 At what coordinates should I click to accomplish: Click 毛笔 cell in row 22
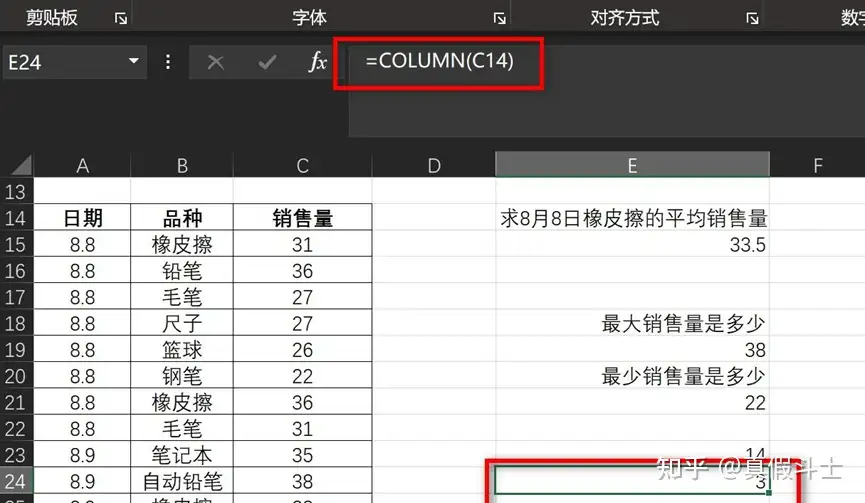[x=182, y=429]
